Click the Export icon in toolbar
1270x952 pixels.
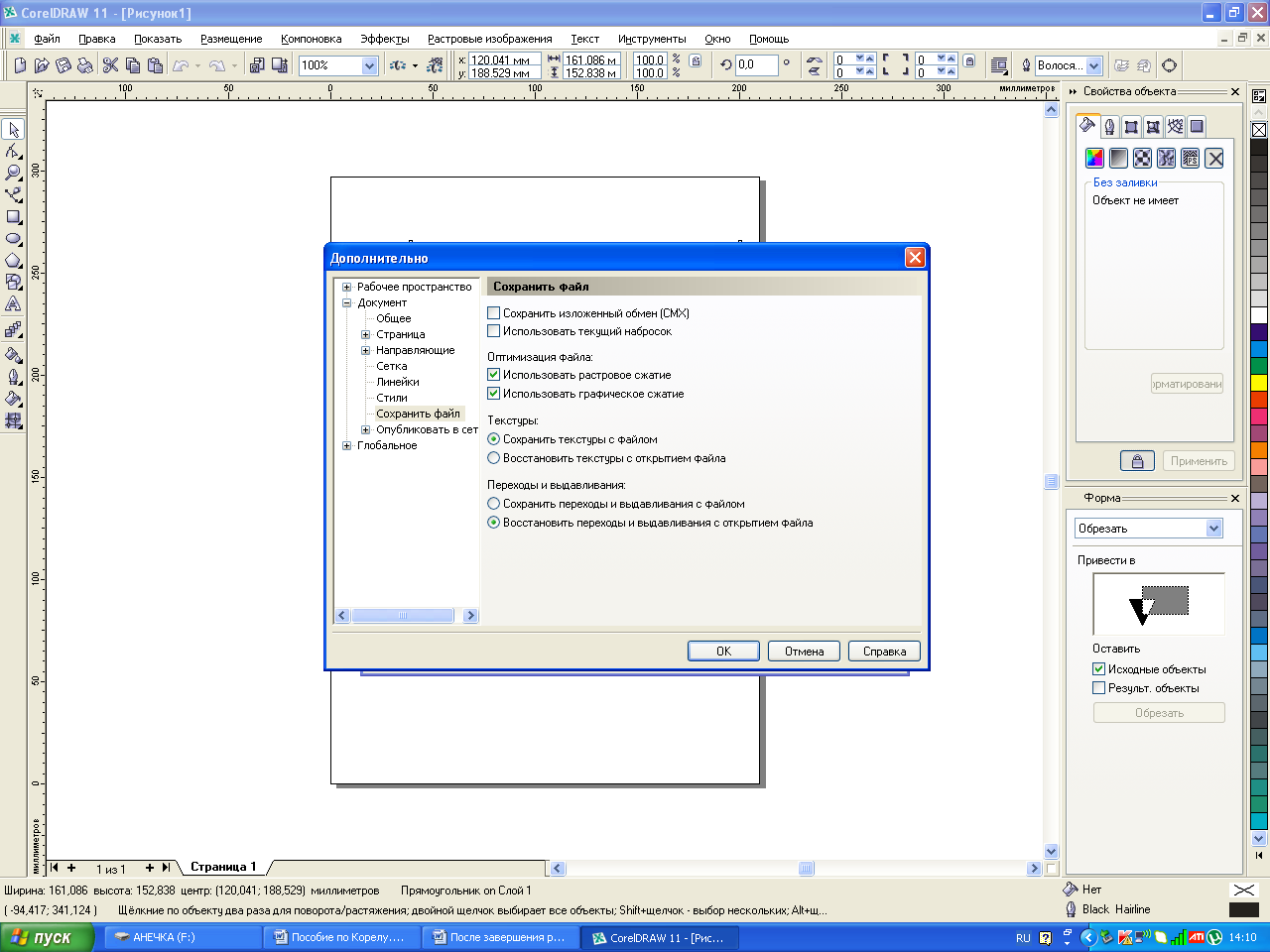[x=279, y=65]
